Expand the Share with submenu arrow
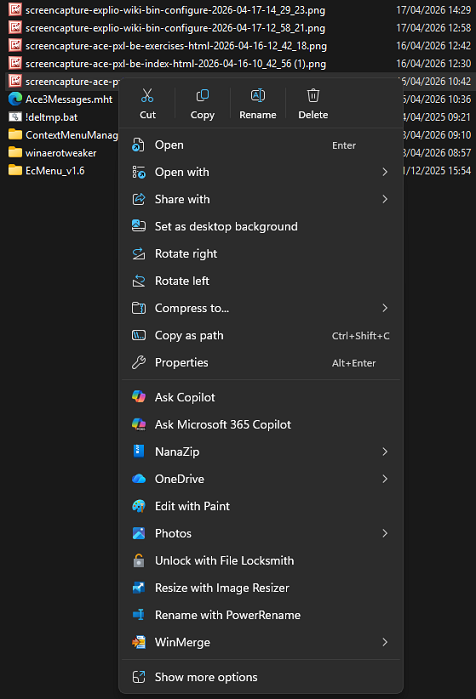The image size is (476, 699). tap(385, 199)
